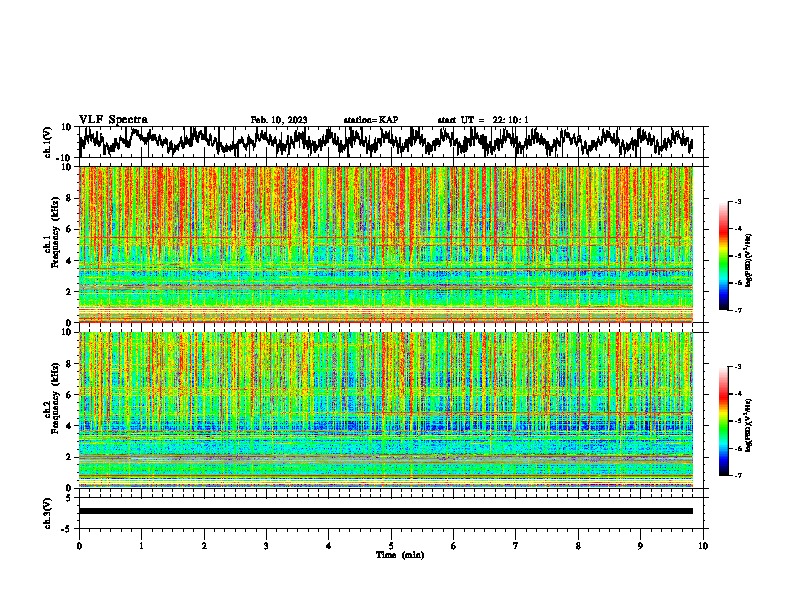
Task: Click the "ch.3(V)" axis label
Action: click(48, 513)
